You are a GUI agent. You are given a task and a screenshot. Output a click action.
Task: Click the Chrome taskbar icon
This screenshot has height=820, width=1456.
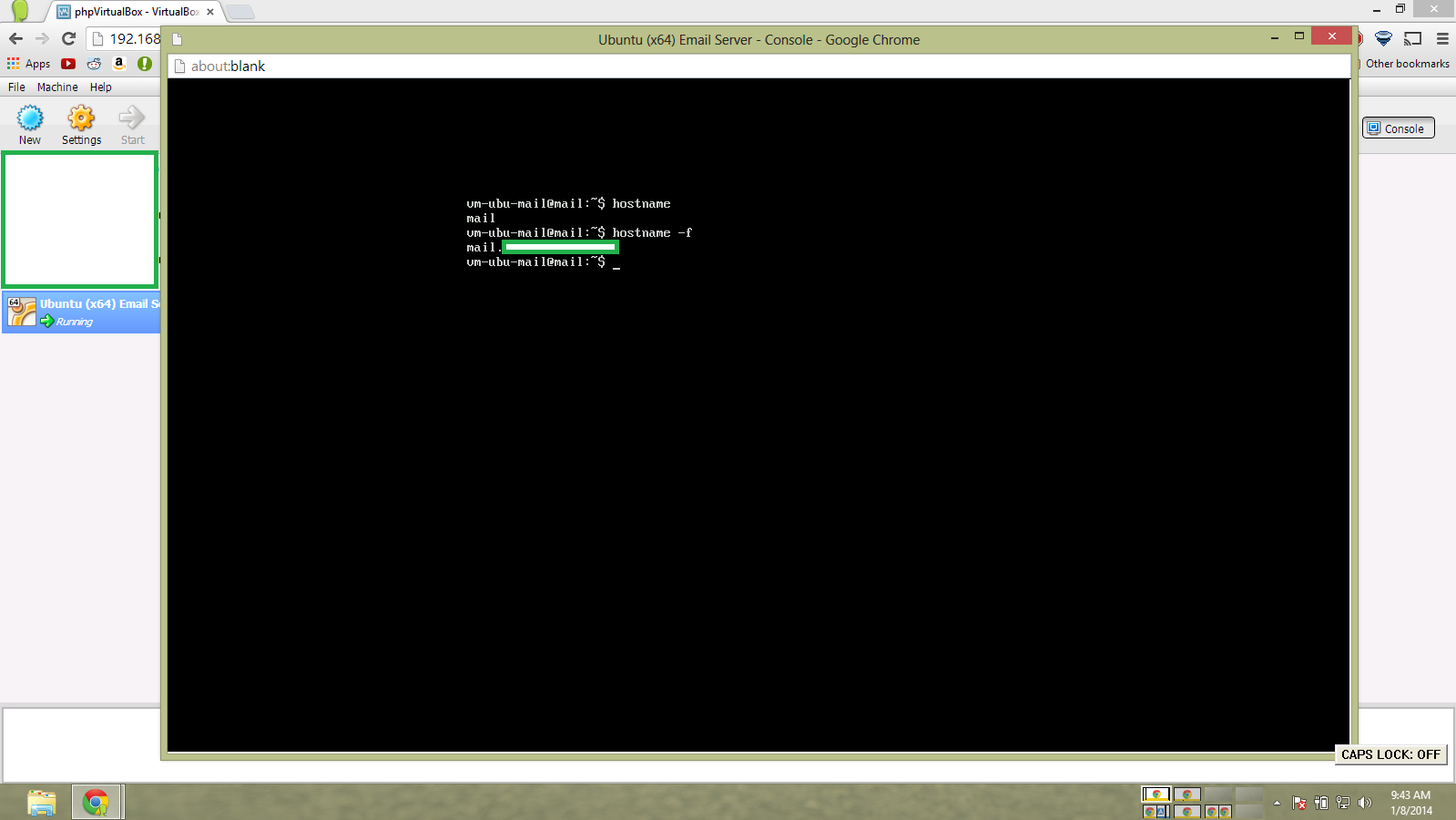pos(96,803)
